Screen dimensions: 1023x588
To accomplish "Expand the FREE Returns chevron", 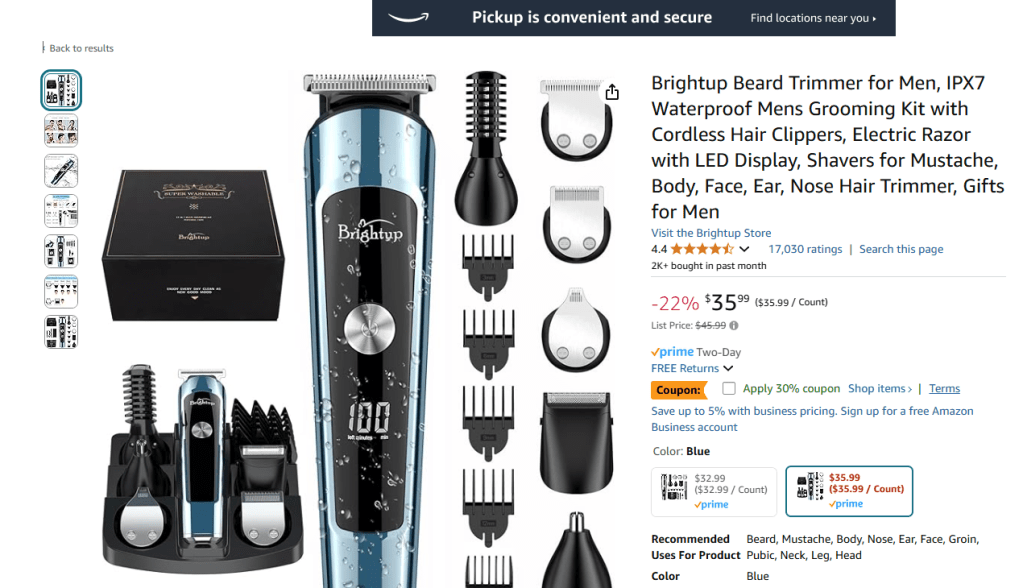I will [728, 369].
